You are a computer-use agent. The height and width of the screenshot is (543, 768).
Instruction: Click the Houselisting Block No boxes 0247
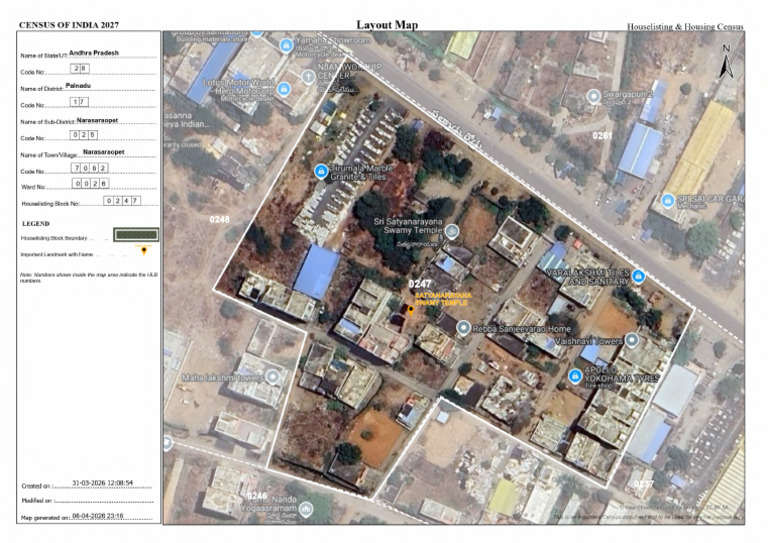[x=122, y=200]
